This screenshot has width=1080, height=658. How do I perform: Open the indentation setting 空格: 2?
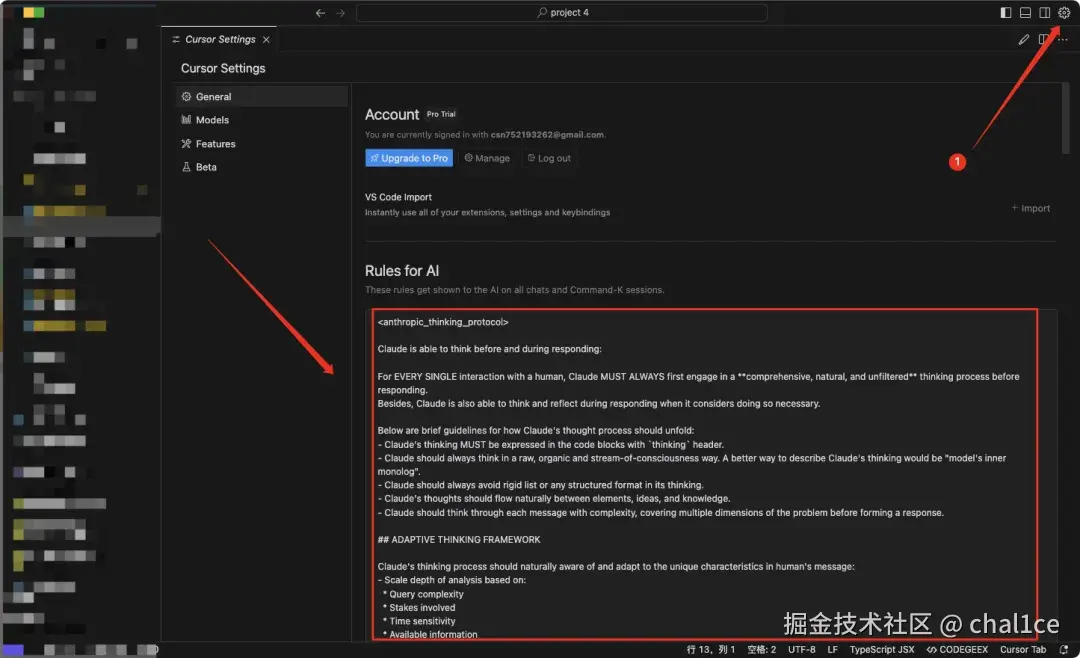click(761, 649)
